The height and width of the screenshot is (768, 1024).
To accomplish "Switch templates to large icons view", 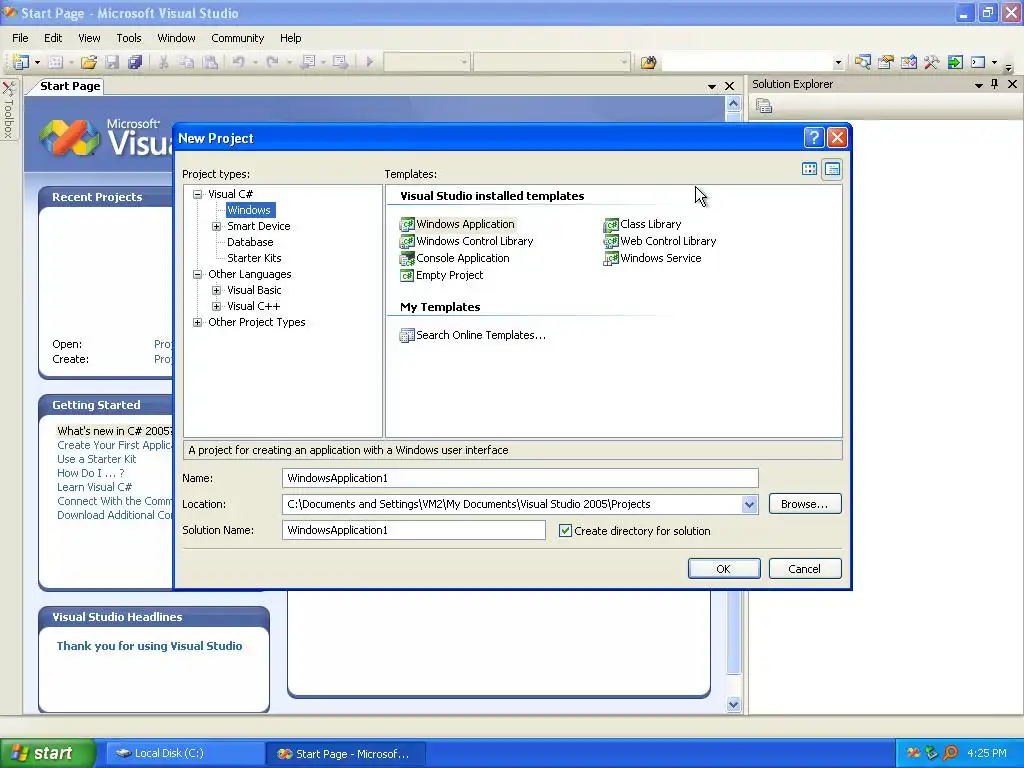I will 809,169.
